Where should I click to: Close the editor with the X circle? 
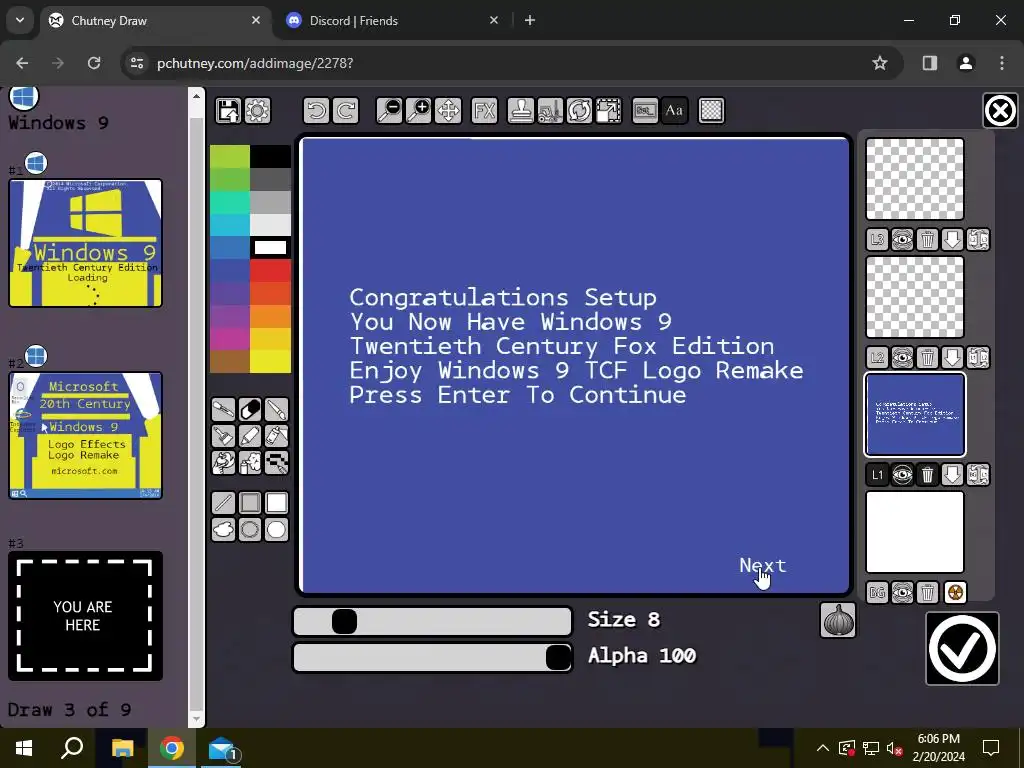(x=1000, y=110)
